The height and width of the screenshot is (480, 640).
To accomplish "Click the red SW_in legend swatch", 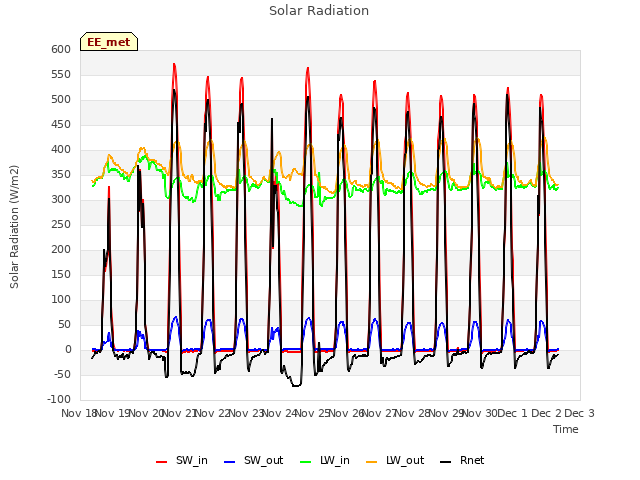I will (x=162, y=462).
